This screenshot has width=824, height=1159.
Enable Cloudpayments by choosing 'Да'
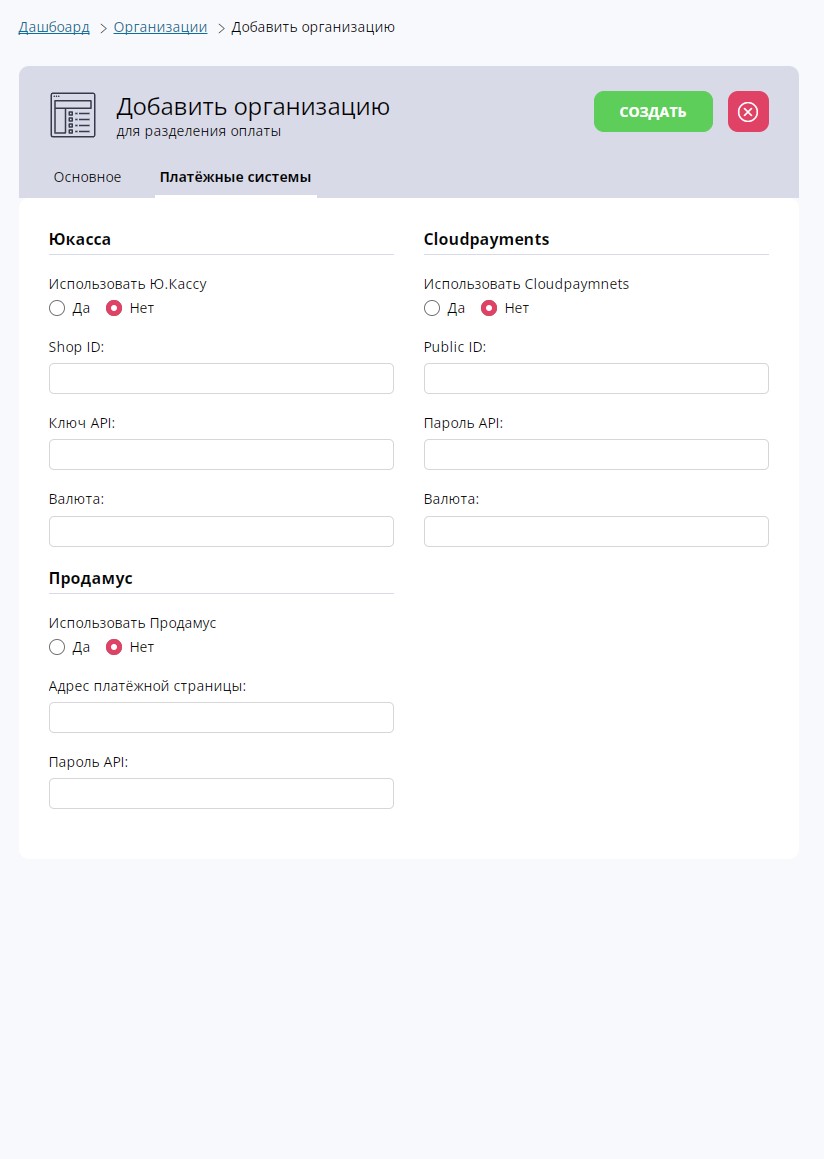[x=432, y=308]
